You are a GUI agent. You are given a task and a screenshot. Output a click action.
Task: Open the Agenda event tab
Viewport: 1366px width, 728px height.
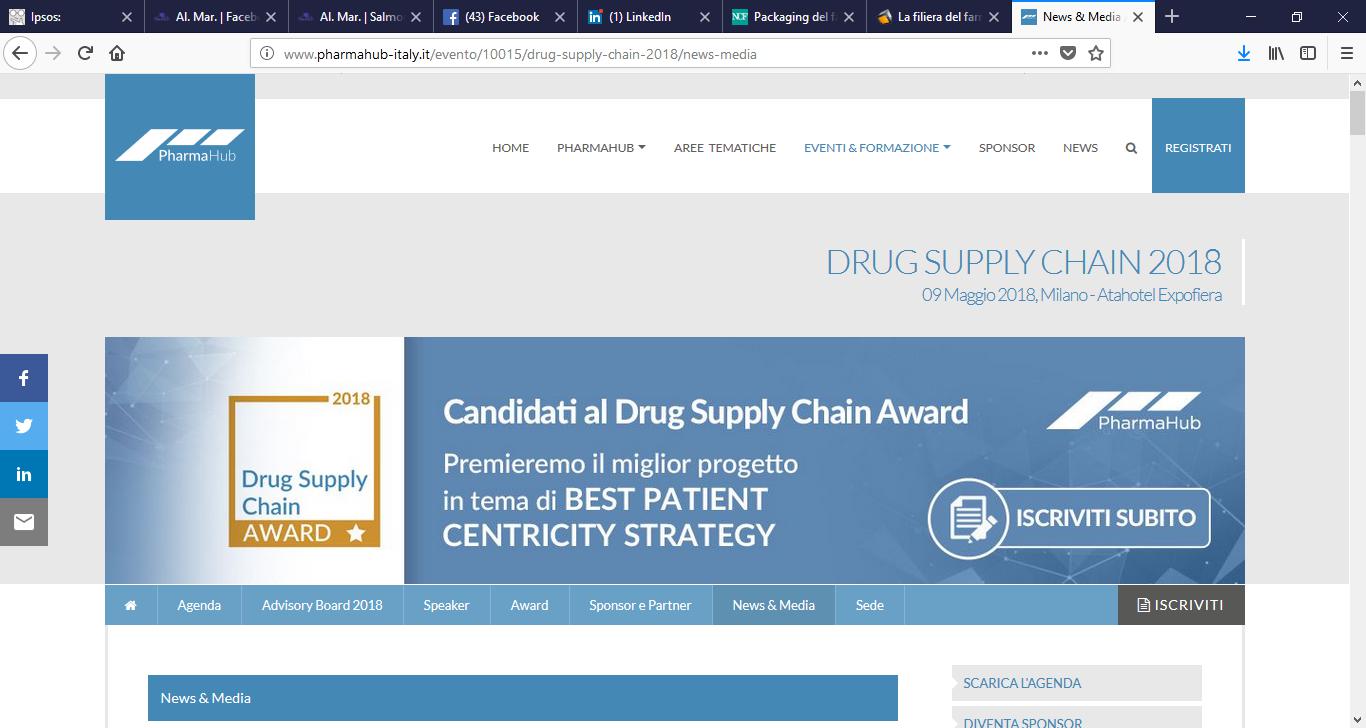point(199,605)
